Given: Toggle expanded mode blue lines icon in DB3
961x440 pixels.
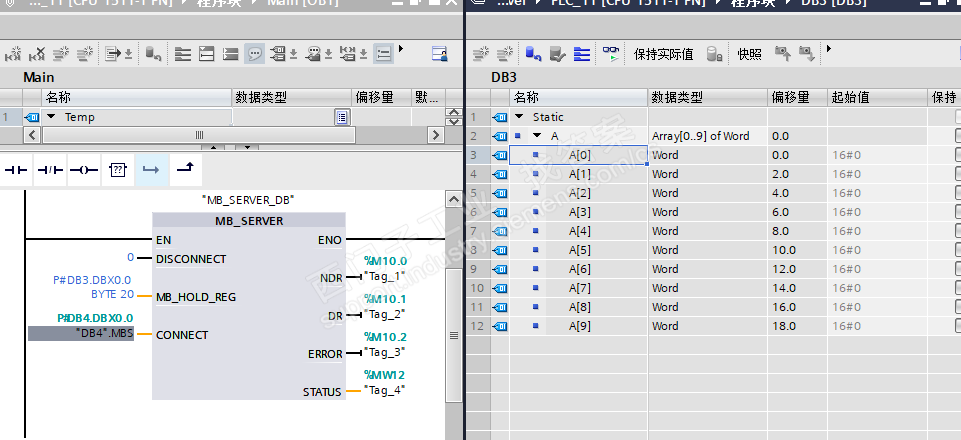Looking at the screenshot, I should coord(582,54).
